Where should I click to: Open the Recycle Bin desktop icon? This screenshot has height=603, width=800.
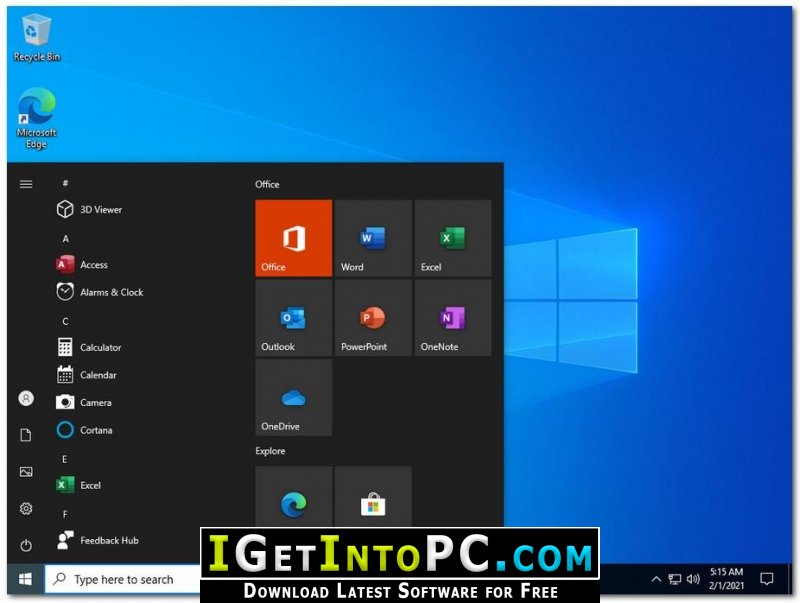(36, 38)
